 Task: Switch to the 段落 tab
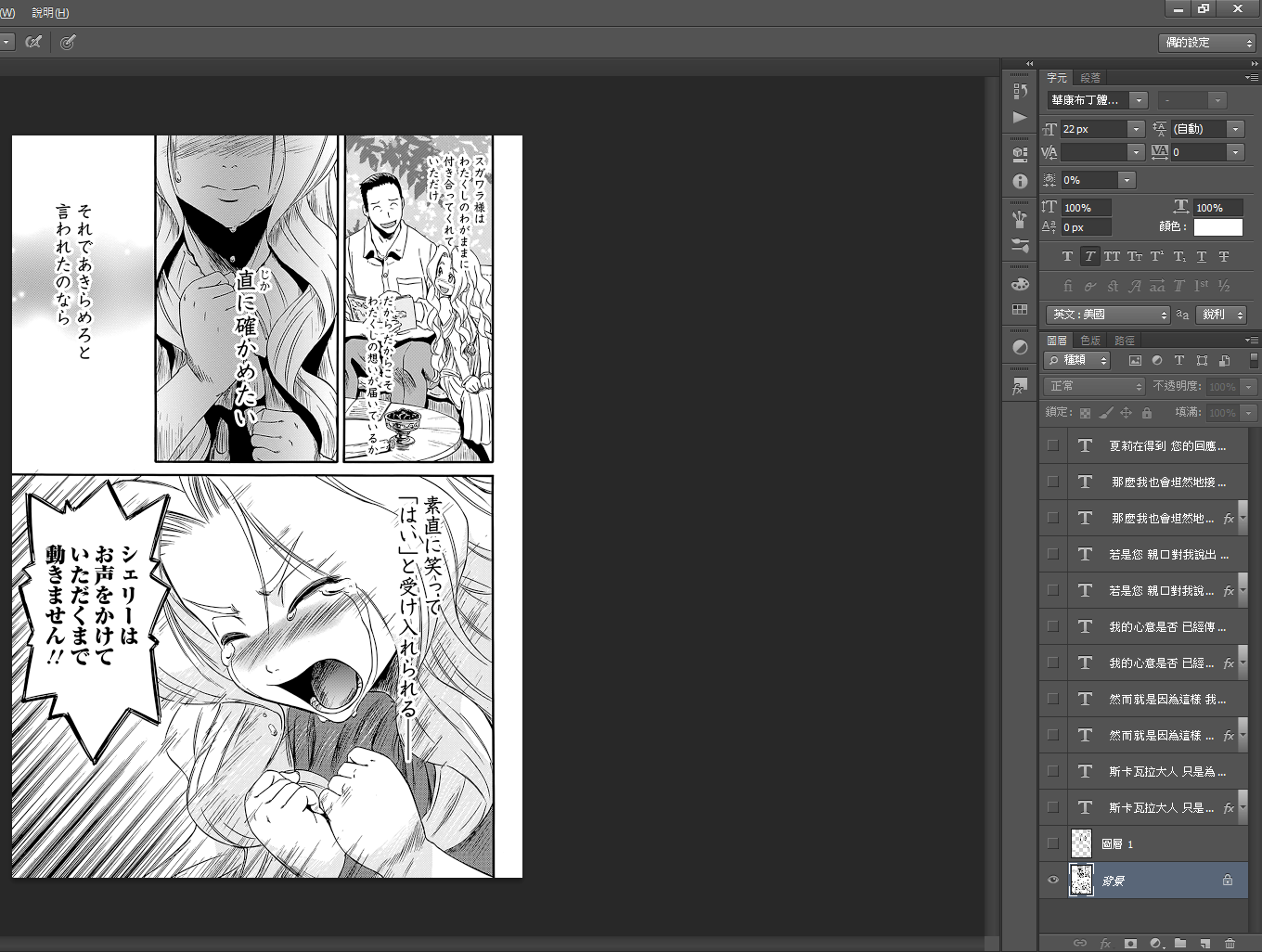[x=1090, y=78]
